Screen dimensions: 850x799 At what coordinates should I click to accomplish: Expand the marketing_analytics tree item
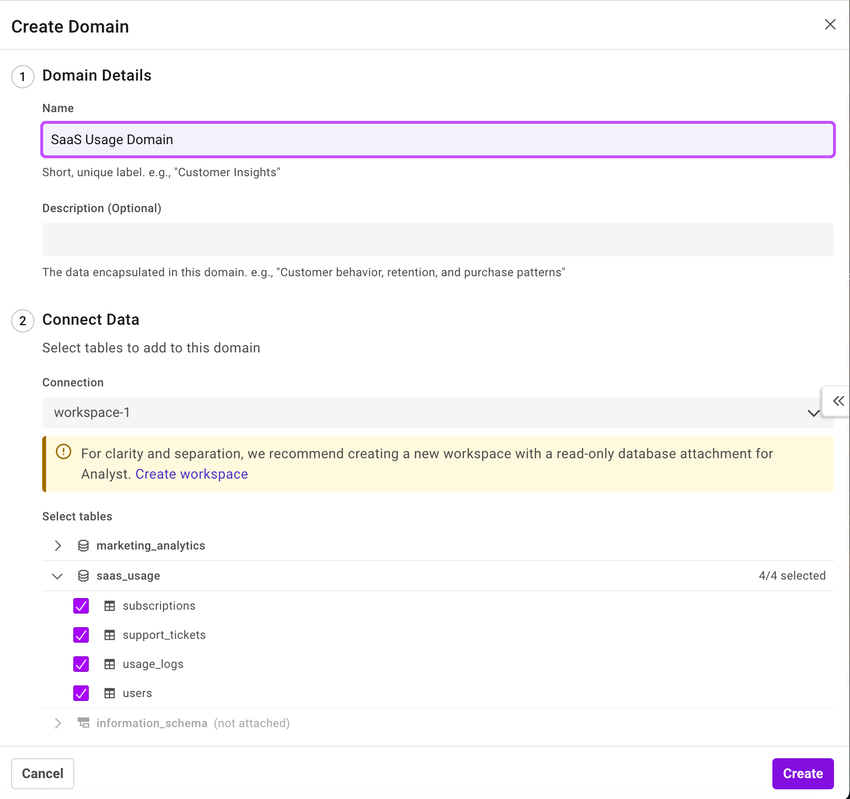[57, 545]
